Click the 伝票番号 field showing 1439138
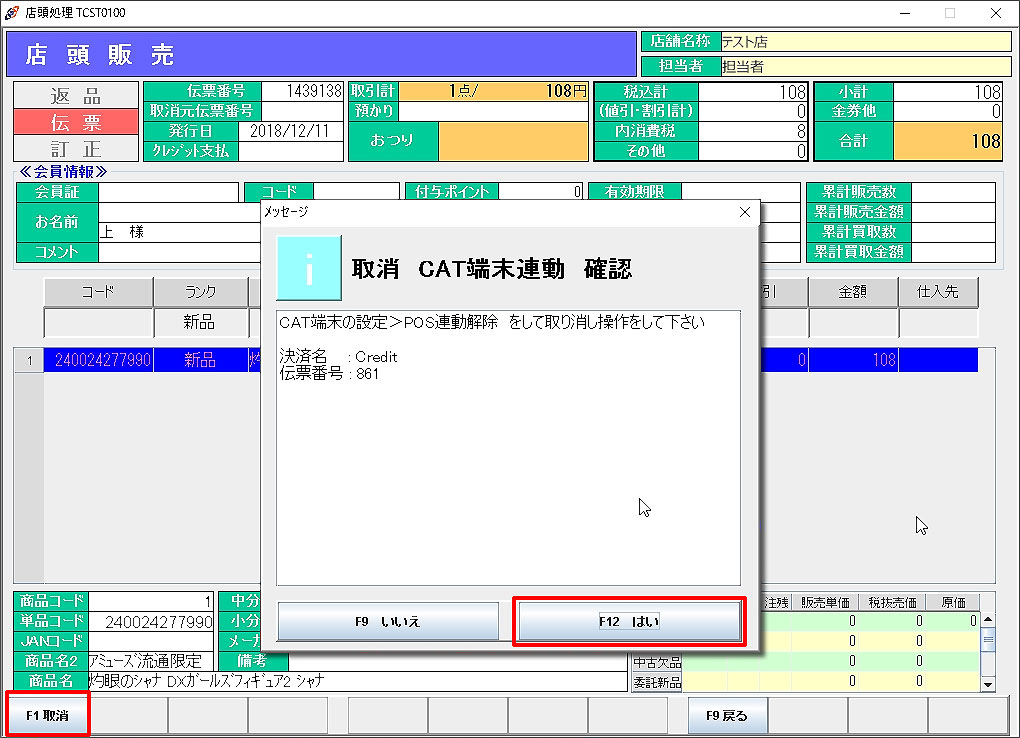The image size is (1020, 738). pyautogui.click(x=303, y=90)
